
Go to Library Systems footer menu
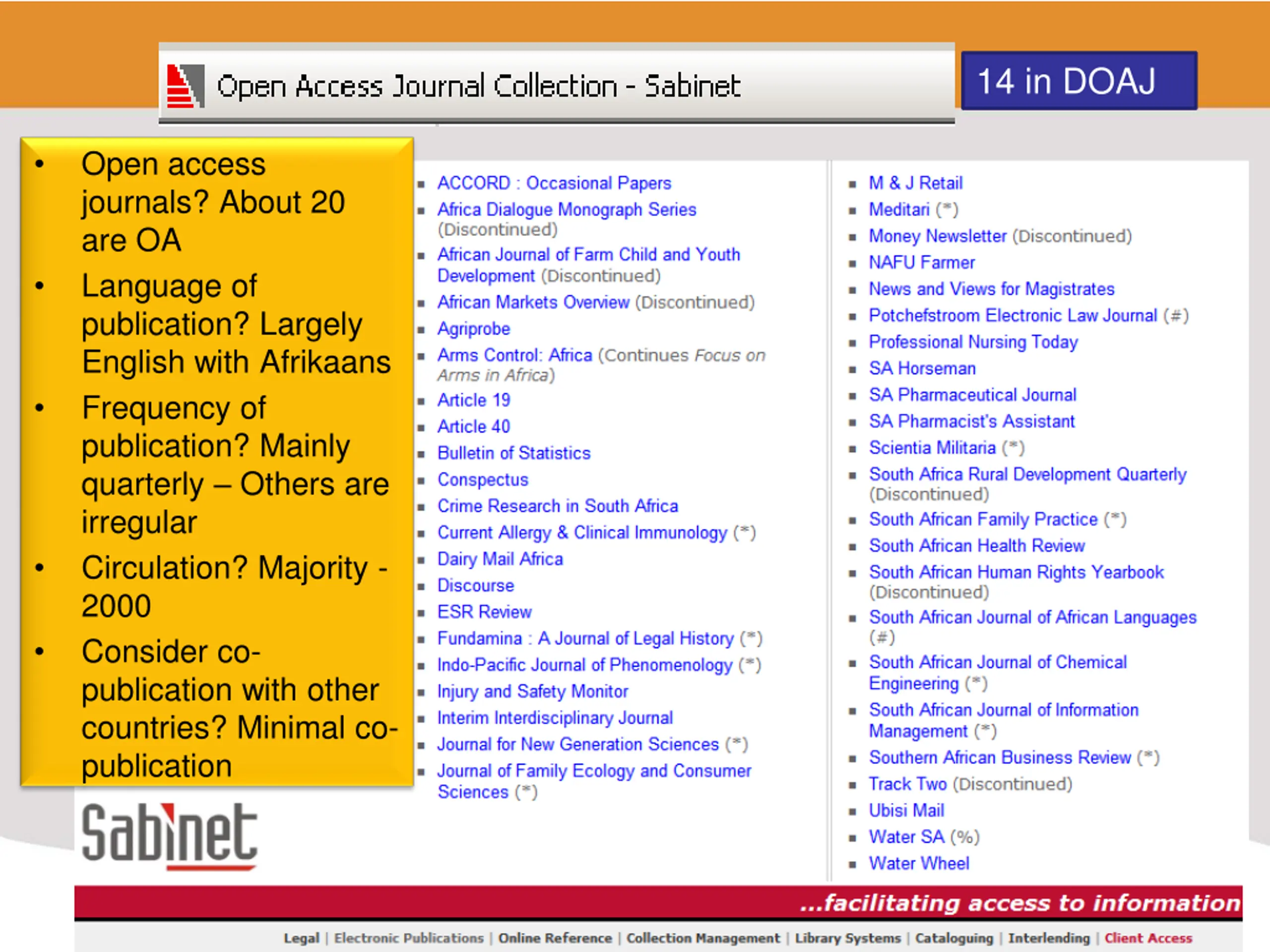[848, 938]
